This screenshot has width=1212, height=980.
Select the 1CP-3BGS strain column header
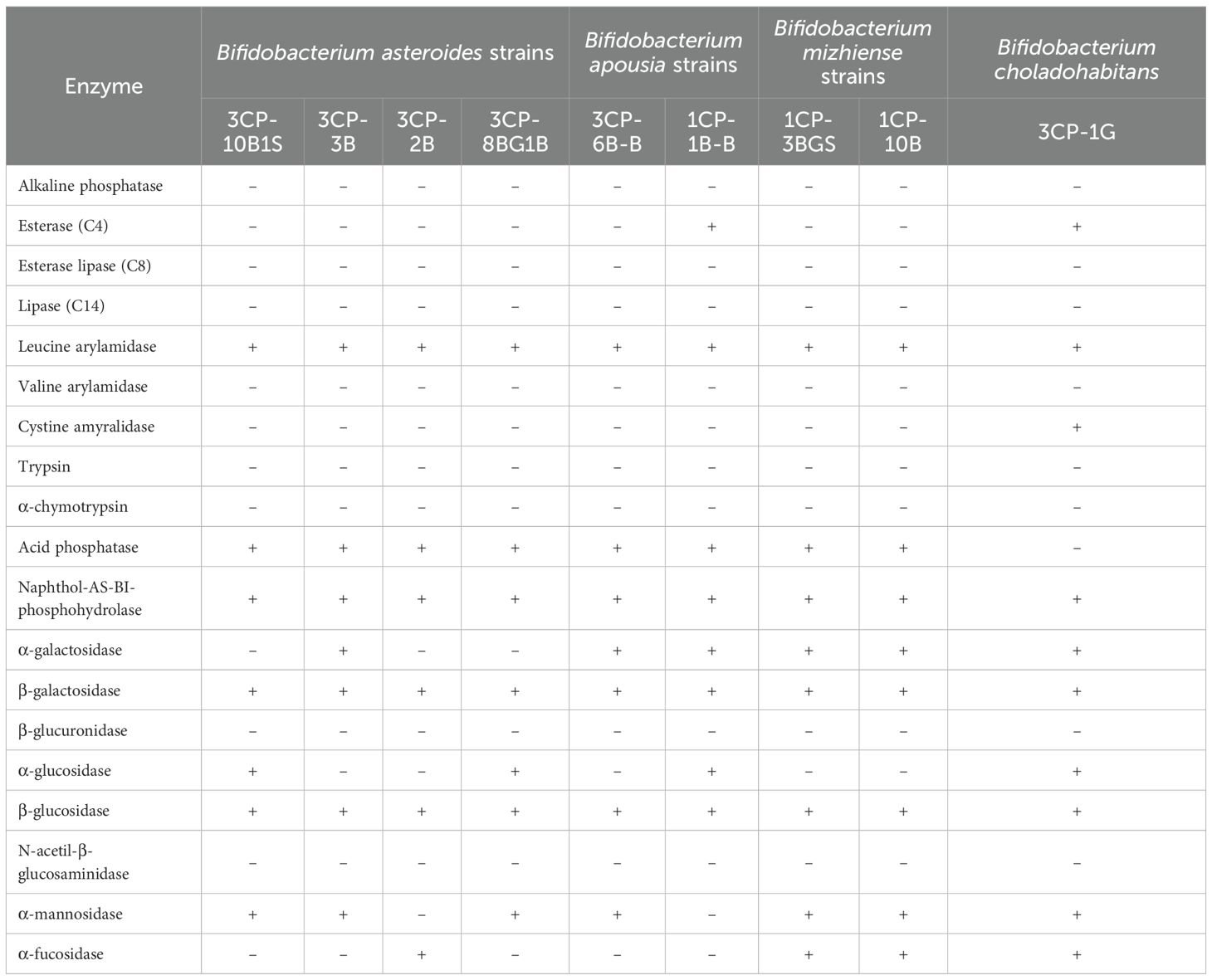[809, 132]
